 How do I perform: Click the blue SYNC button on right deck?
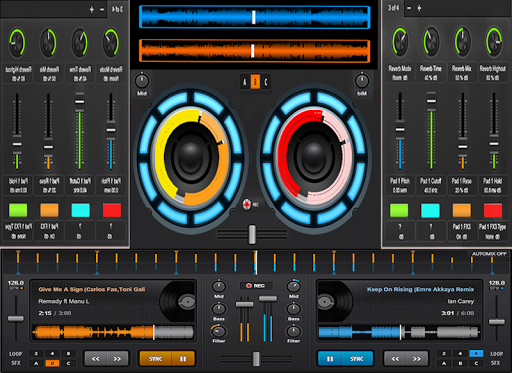[357, 359]
